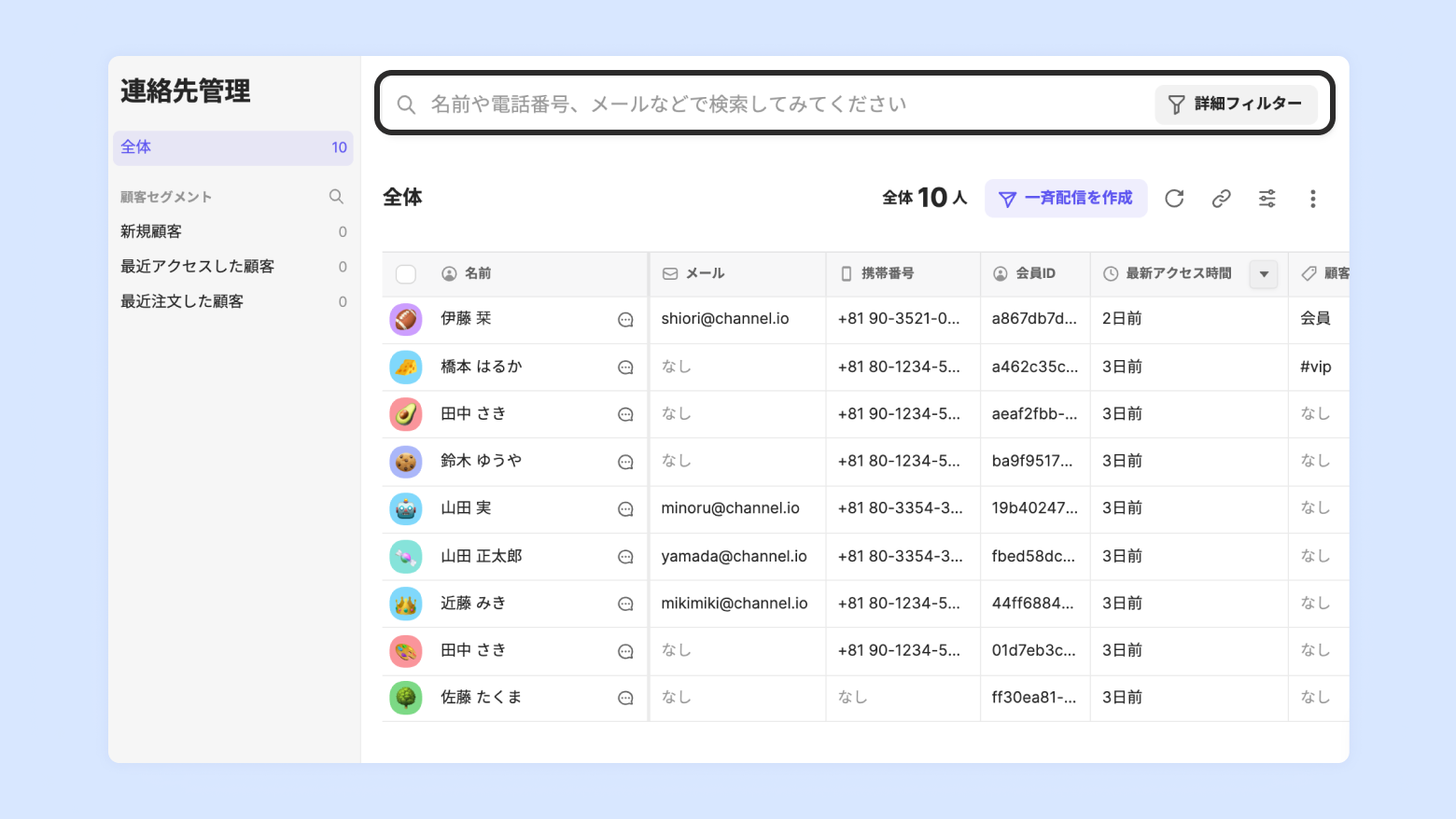
Task: Click the chat icon for 近藤 みき
Action: click(x=625, y=604)
